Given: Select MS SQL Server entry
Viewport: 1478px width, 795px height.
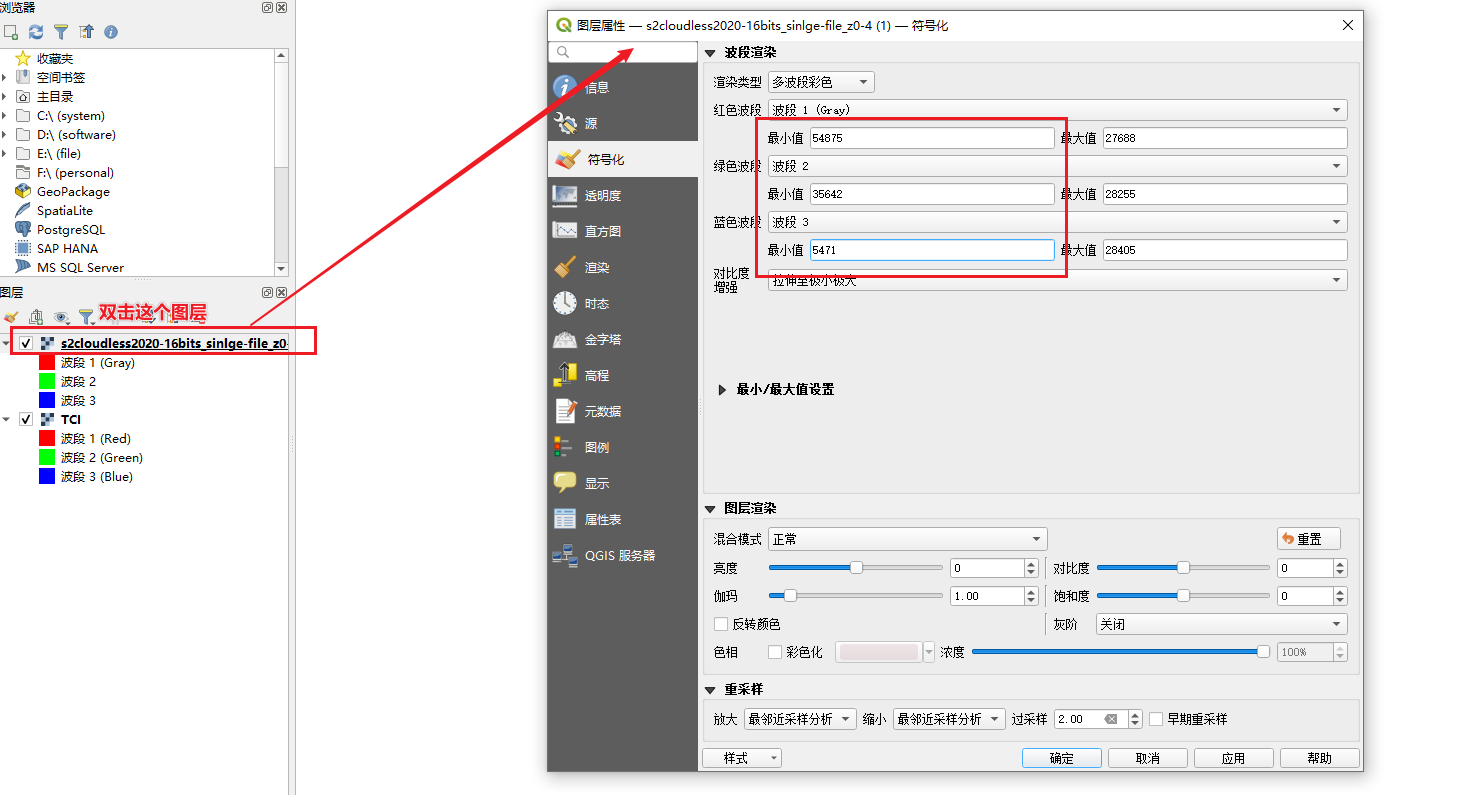Looking at the screenshot, I should point(80,267).
